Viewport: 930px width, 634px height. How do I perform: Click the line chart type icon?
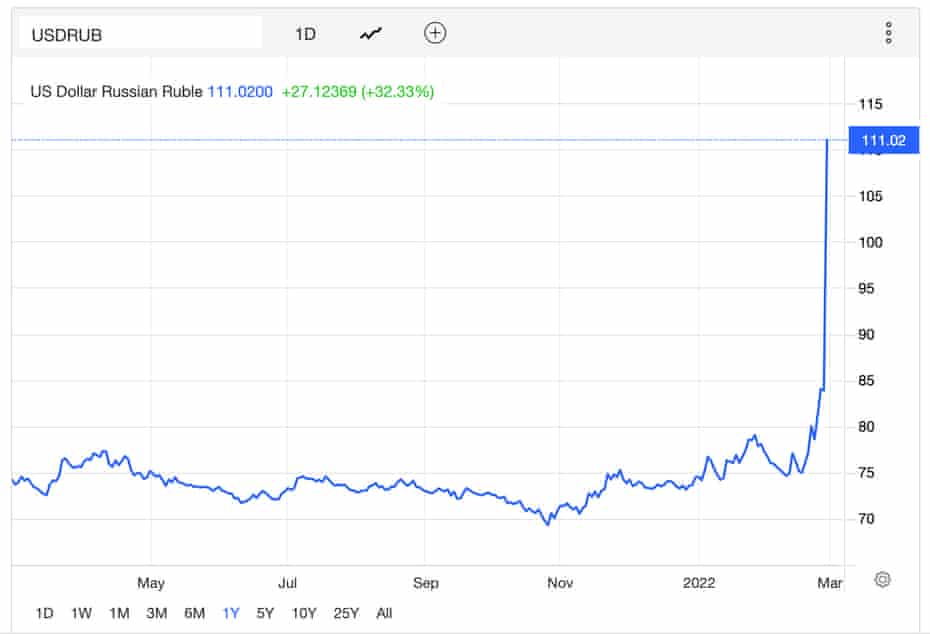(371, 34)
